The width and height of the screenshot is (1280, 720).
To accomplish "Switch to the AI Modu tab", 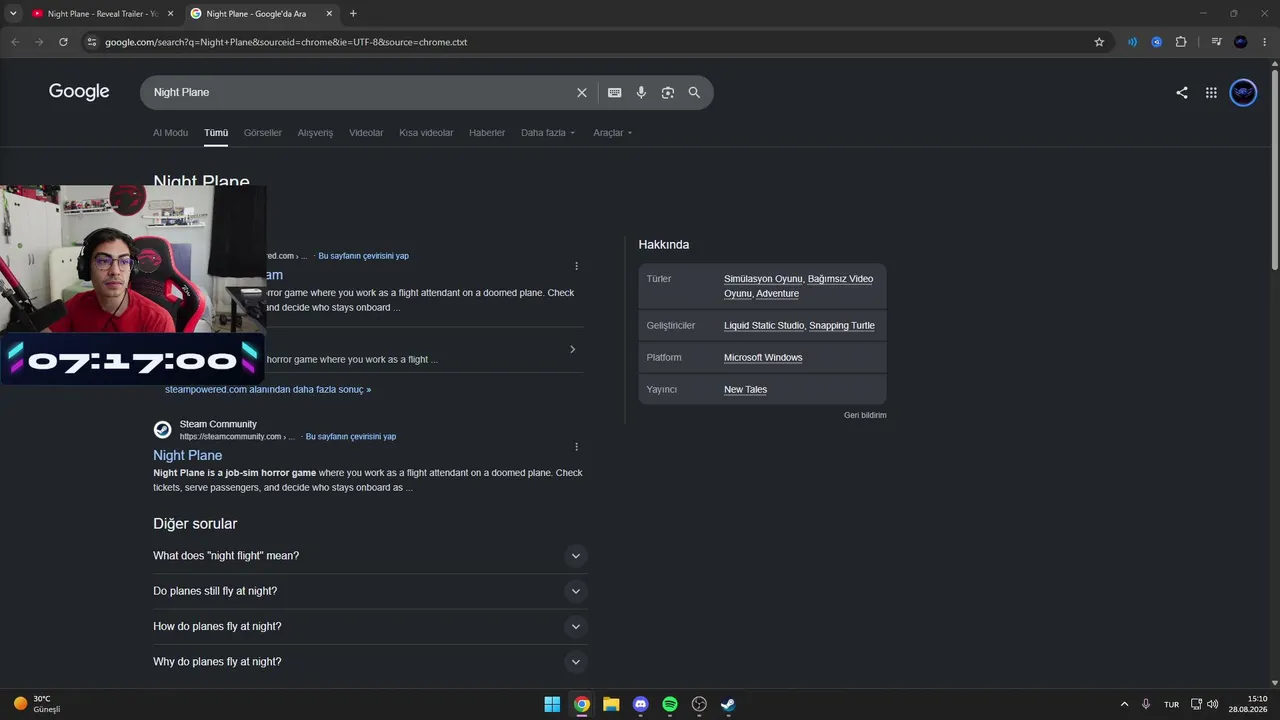I will pos(170,133).
